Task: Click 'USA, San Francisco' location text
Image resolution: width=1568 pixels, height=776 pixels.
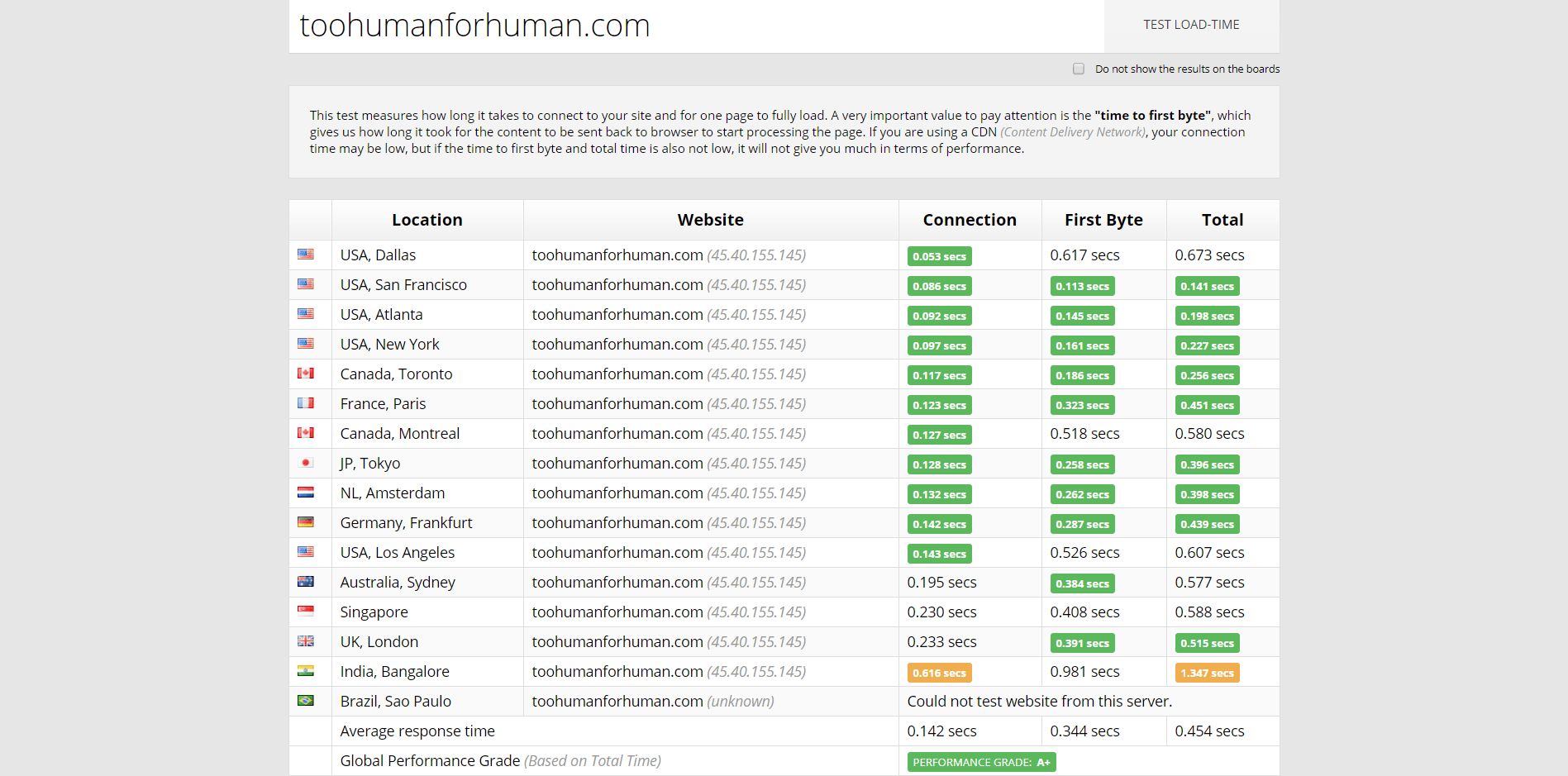Action: click(x=403, y=285)
